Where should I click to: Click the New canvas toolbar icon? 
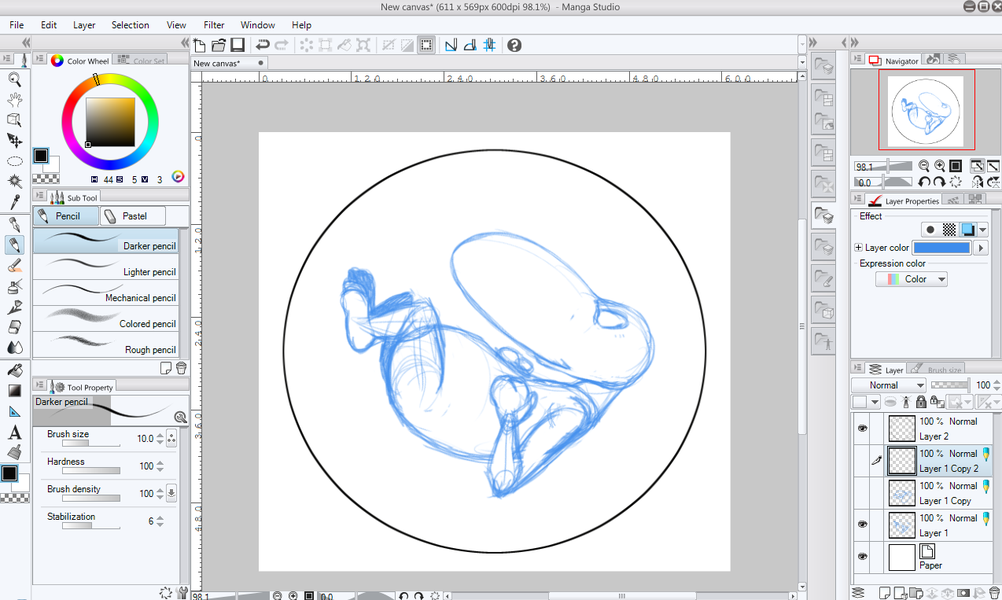pyautogui.click(x=200, y=45)
